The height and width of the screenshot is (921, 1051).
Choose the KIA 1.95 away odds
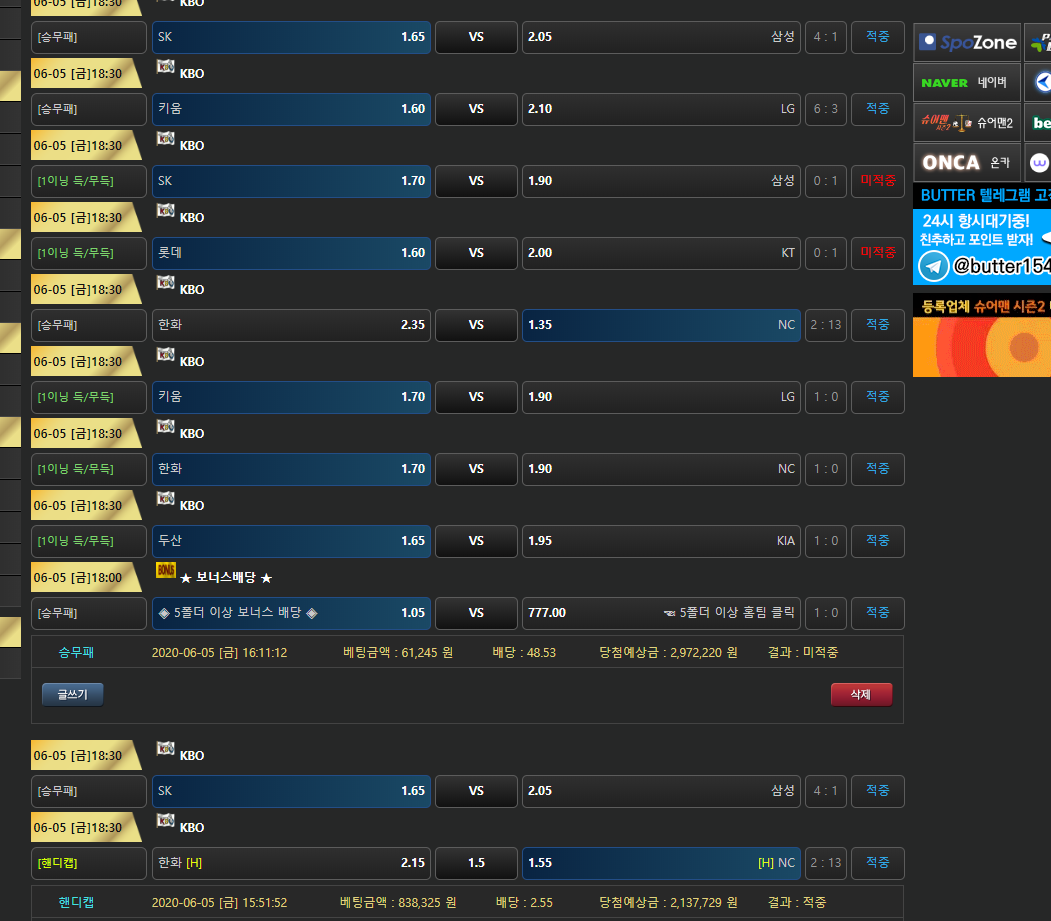tap(661, 541)
